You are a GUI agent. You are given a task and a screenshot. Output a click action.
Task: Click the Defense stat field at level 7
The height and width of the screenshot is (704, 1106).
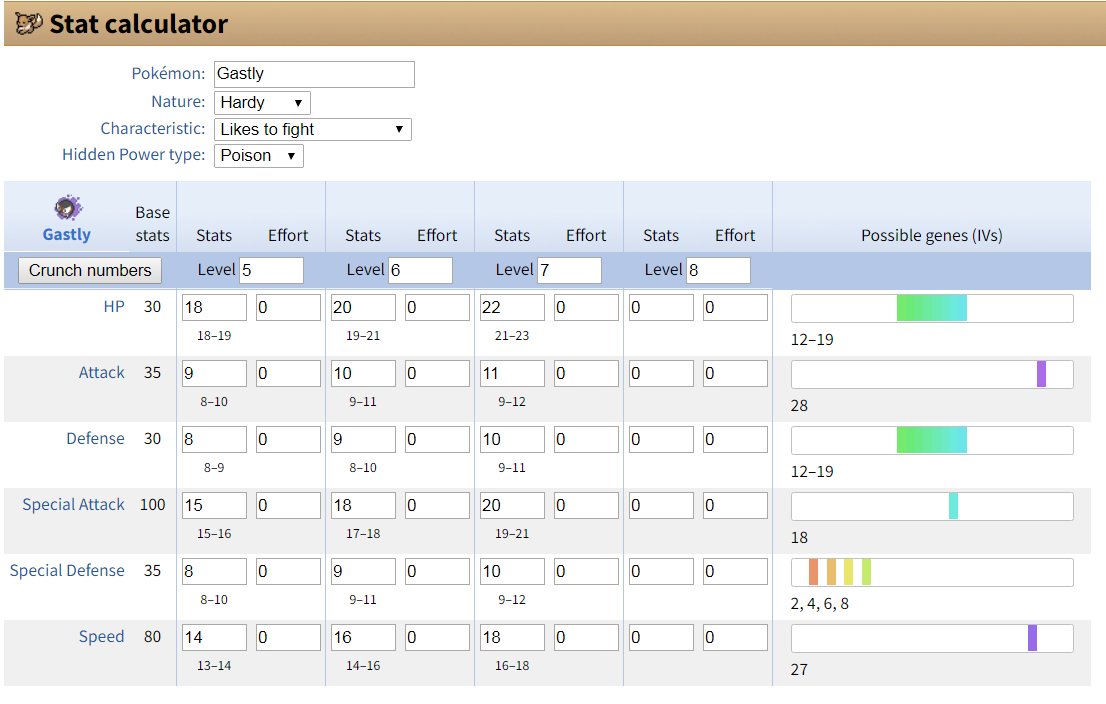(512, 439)
